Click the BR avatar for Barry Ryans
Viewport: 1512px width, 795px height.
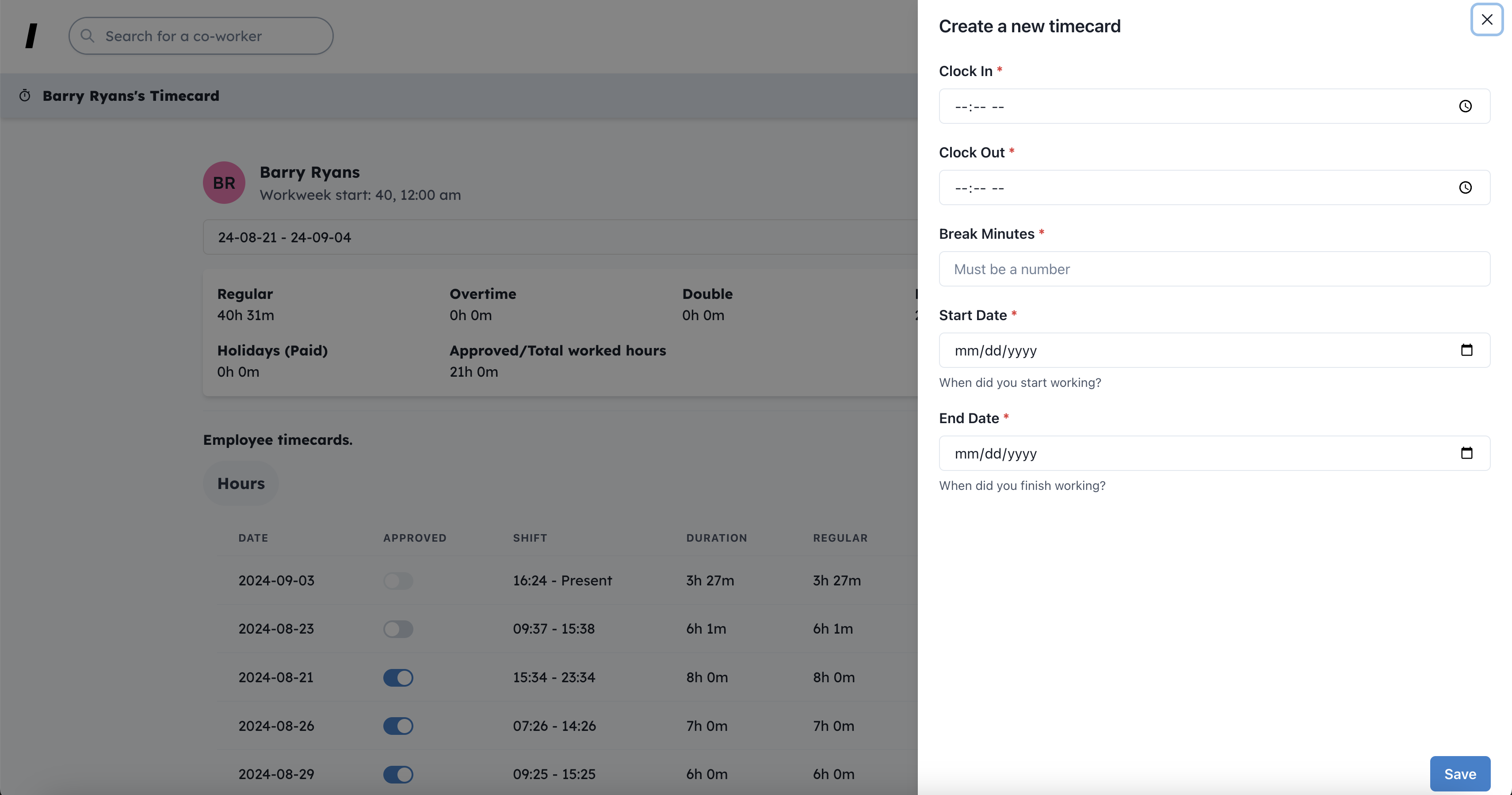[224, 183]
